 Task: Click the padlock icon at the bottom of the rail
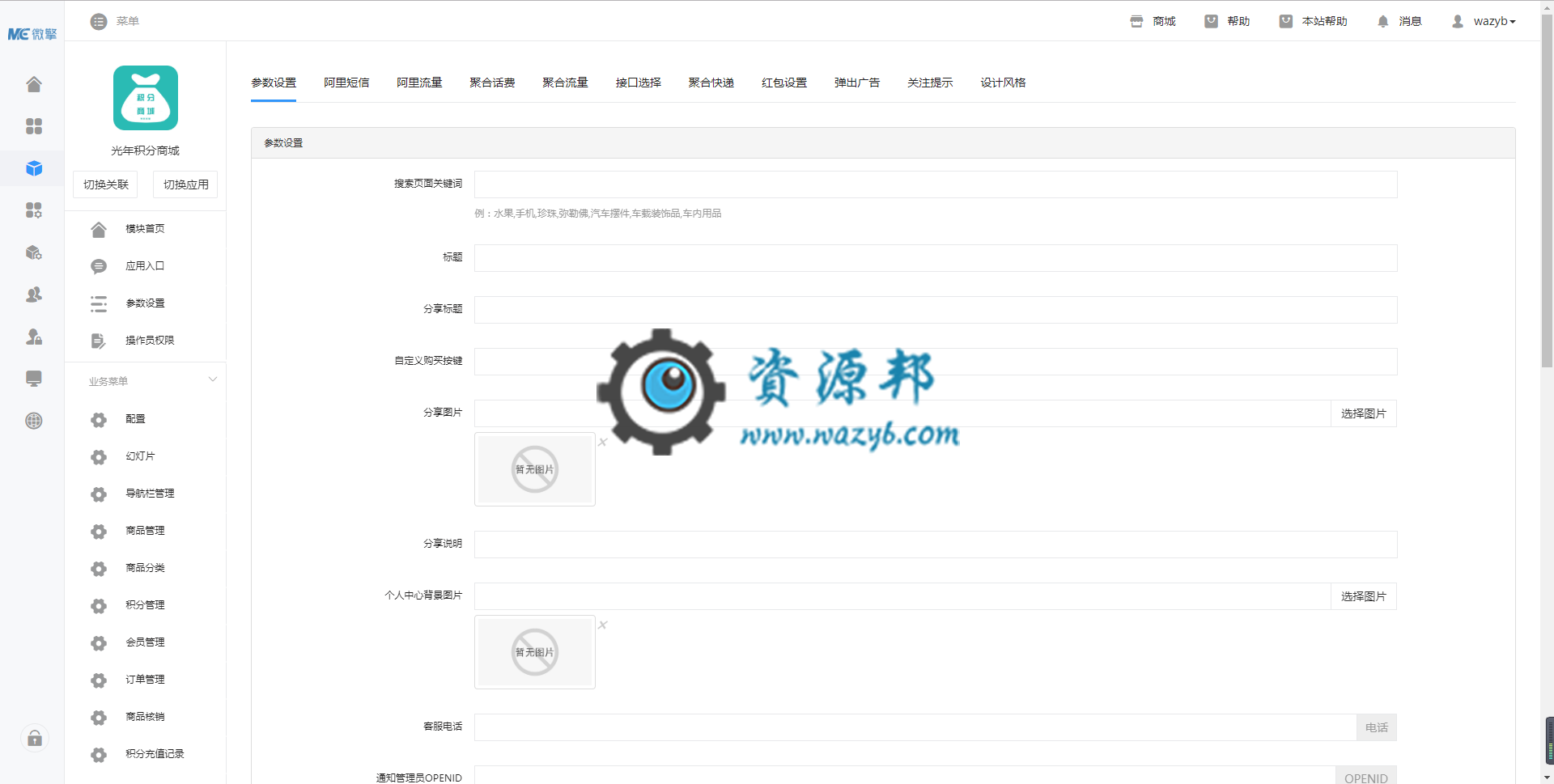[35, 738]
